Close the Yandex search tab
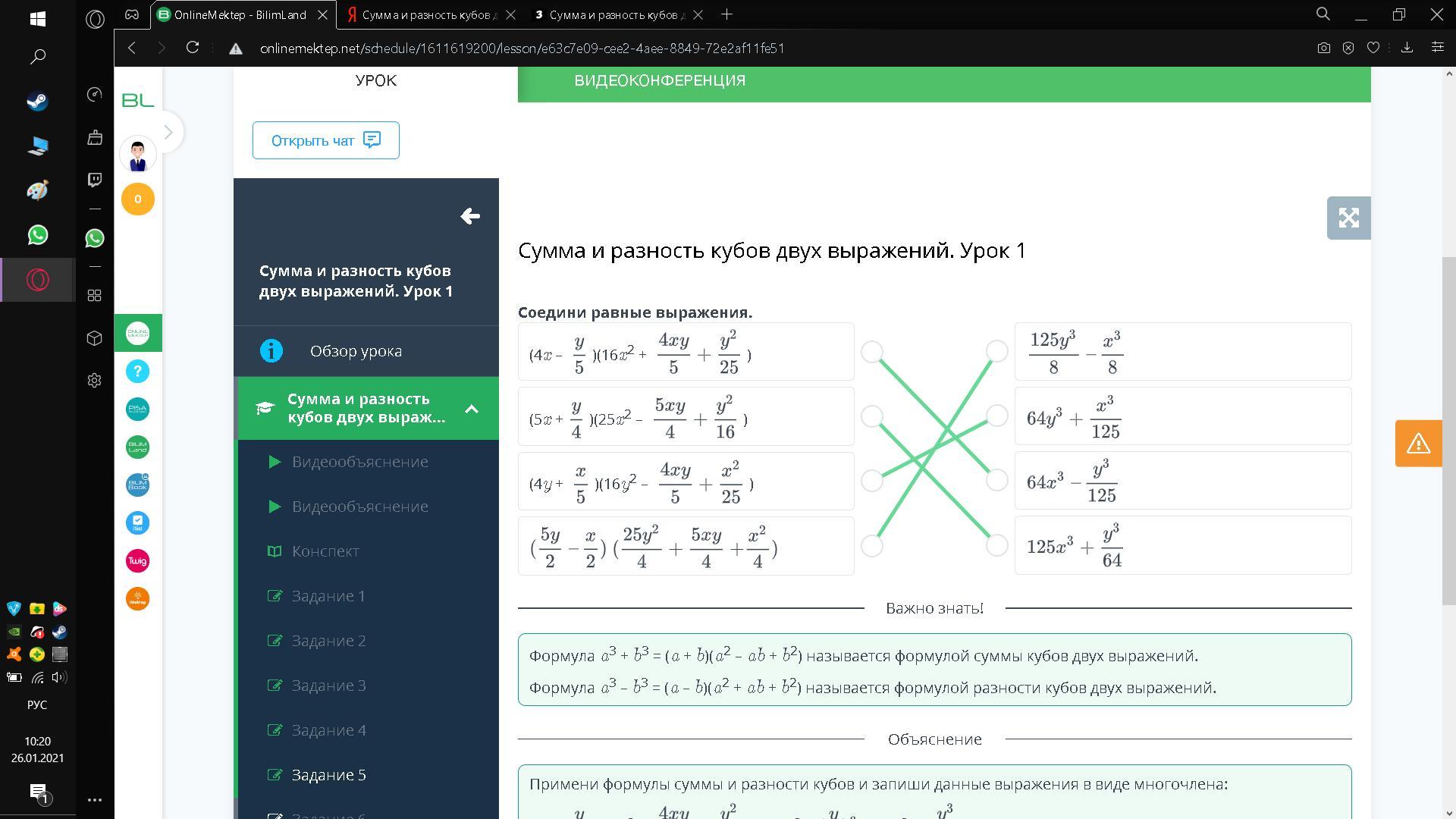Screen dimensions: 1456x819 pyautogui.click(x=510, y=14)
